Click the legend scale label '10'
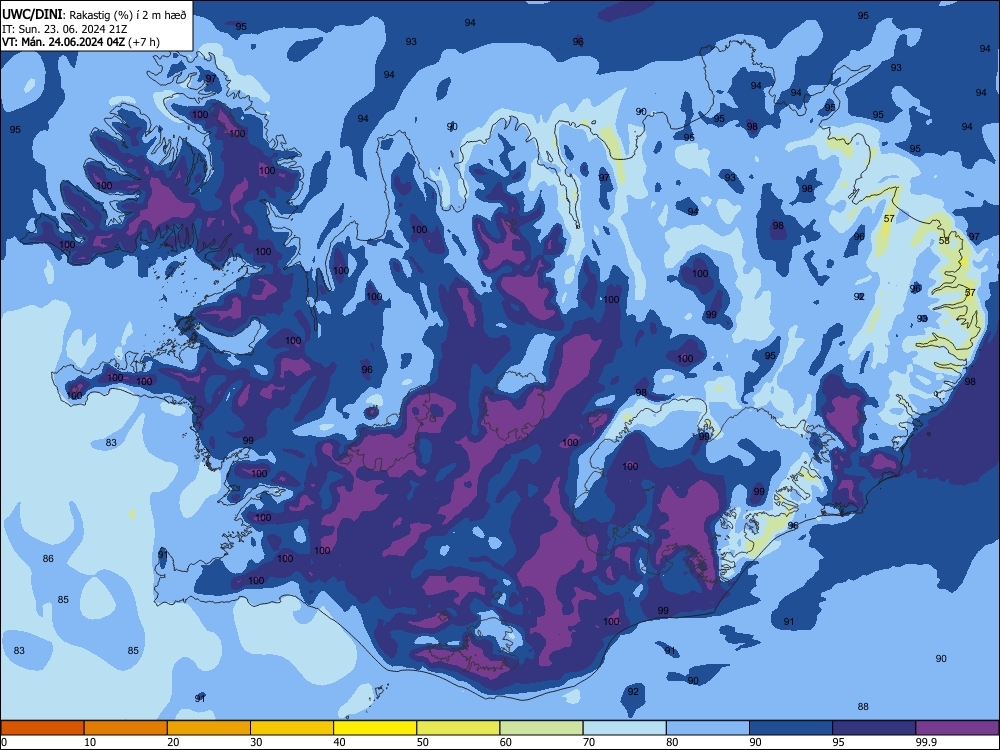Image resolution: width=1000 pixels, height=750 pixels. [x=90, y=742]
